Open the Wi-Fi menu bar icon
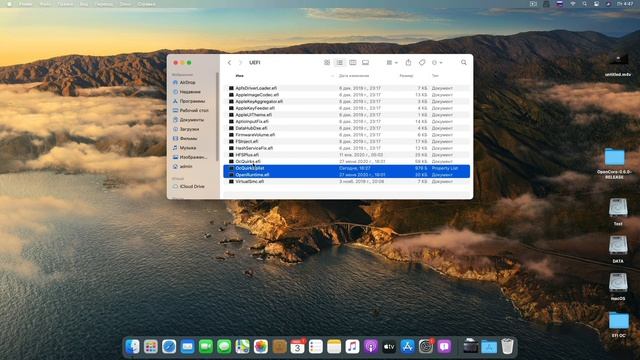The height and width of the screenshot is (360, 640). click(573, 4)
